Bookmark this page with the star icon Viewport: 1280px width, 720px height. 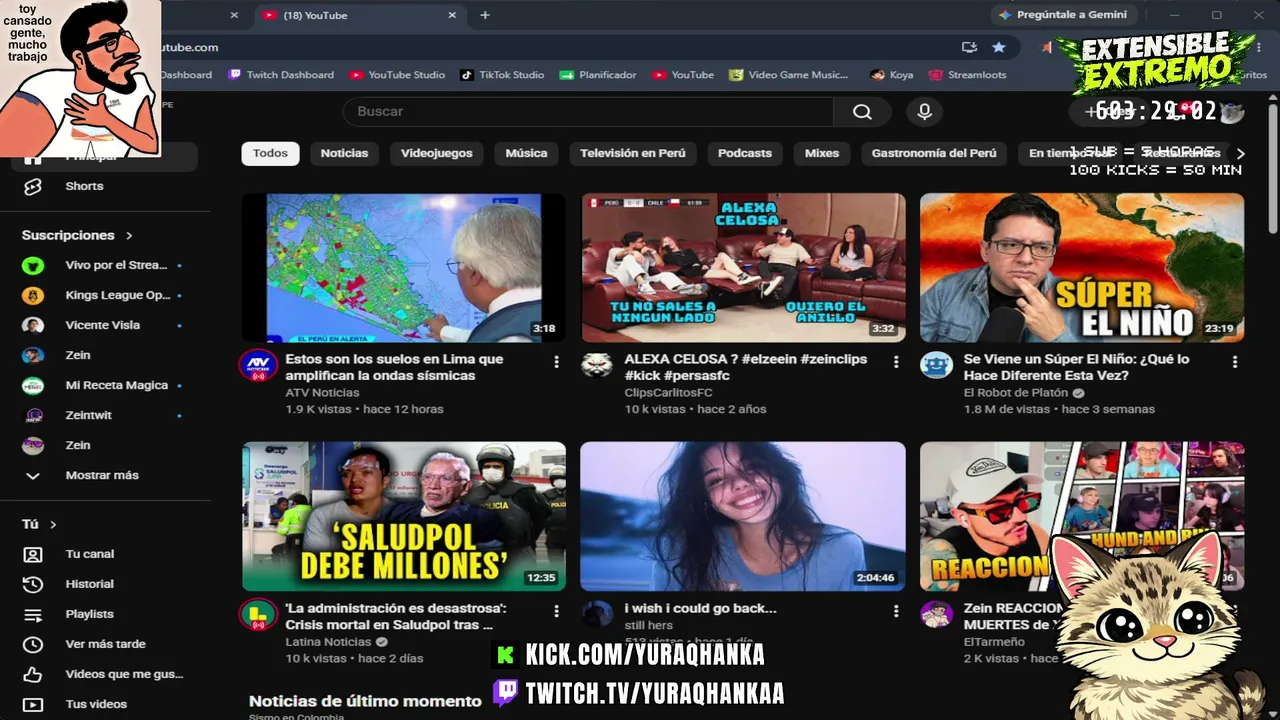(998, 47)
